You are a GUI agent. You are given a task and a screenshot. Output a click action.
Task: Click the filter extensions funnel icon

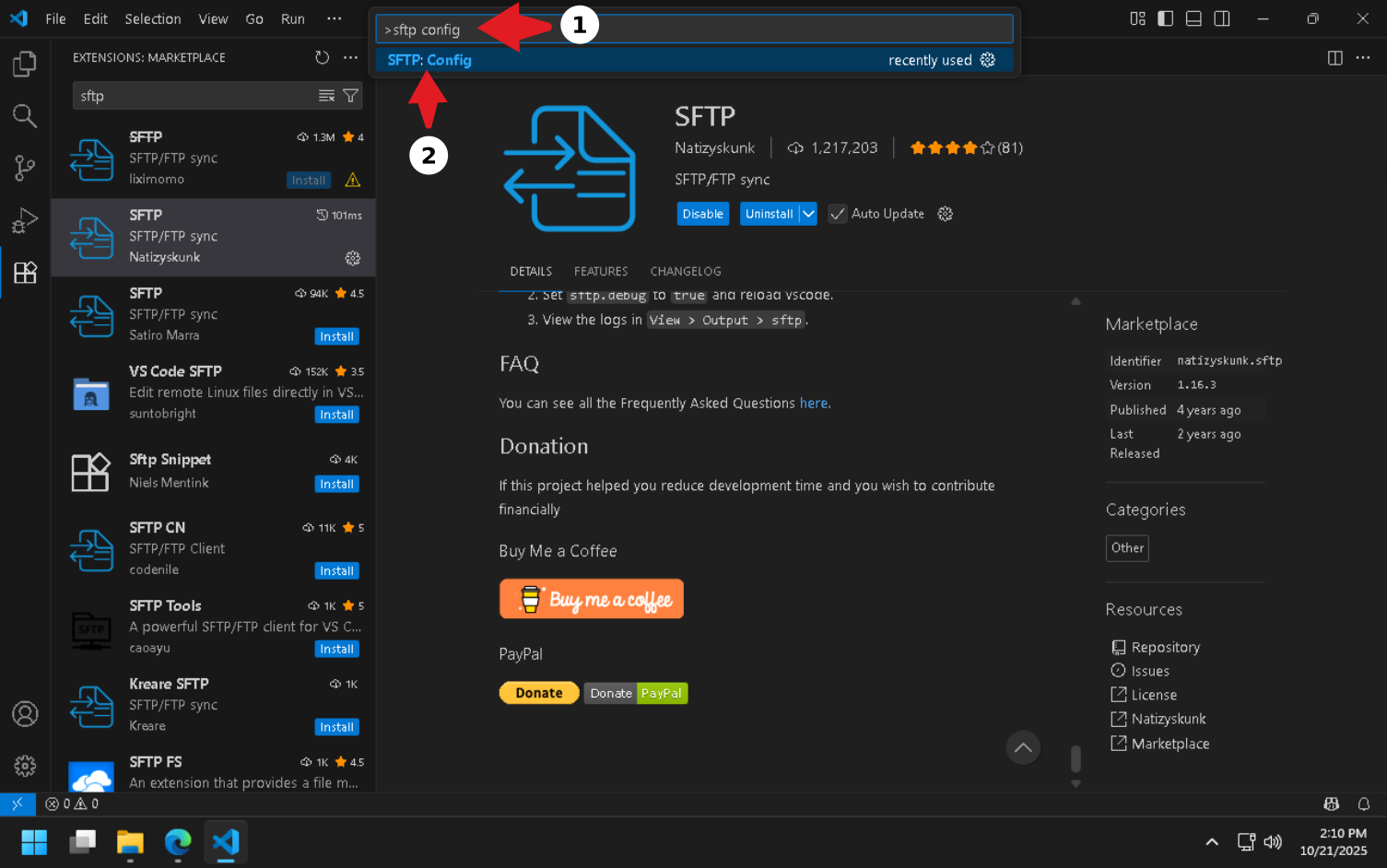point(350,96)
